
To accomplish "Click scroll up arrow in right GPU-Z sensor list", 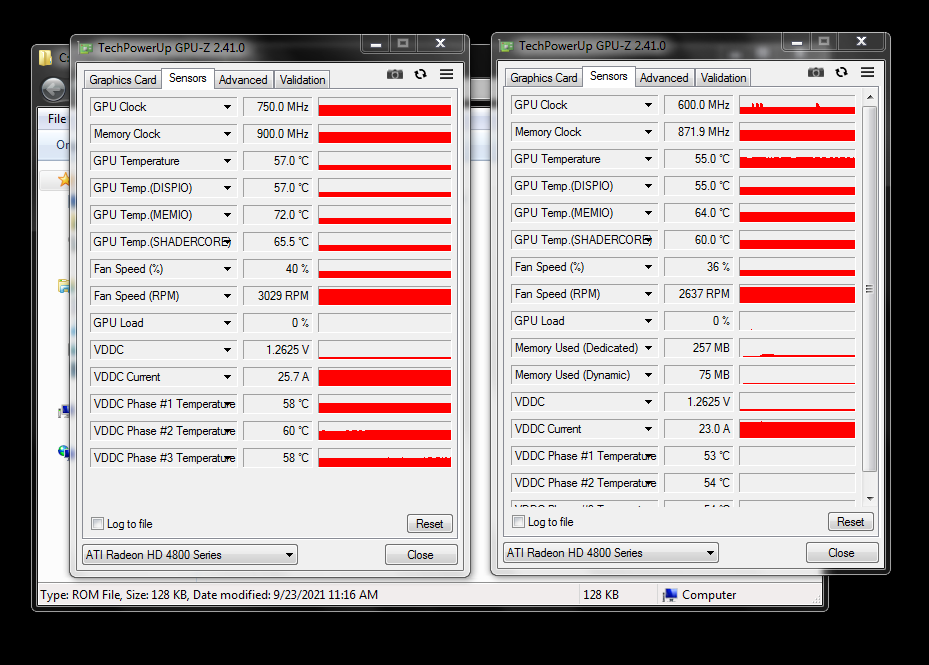I will (x=870, y=97).
